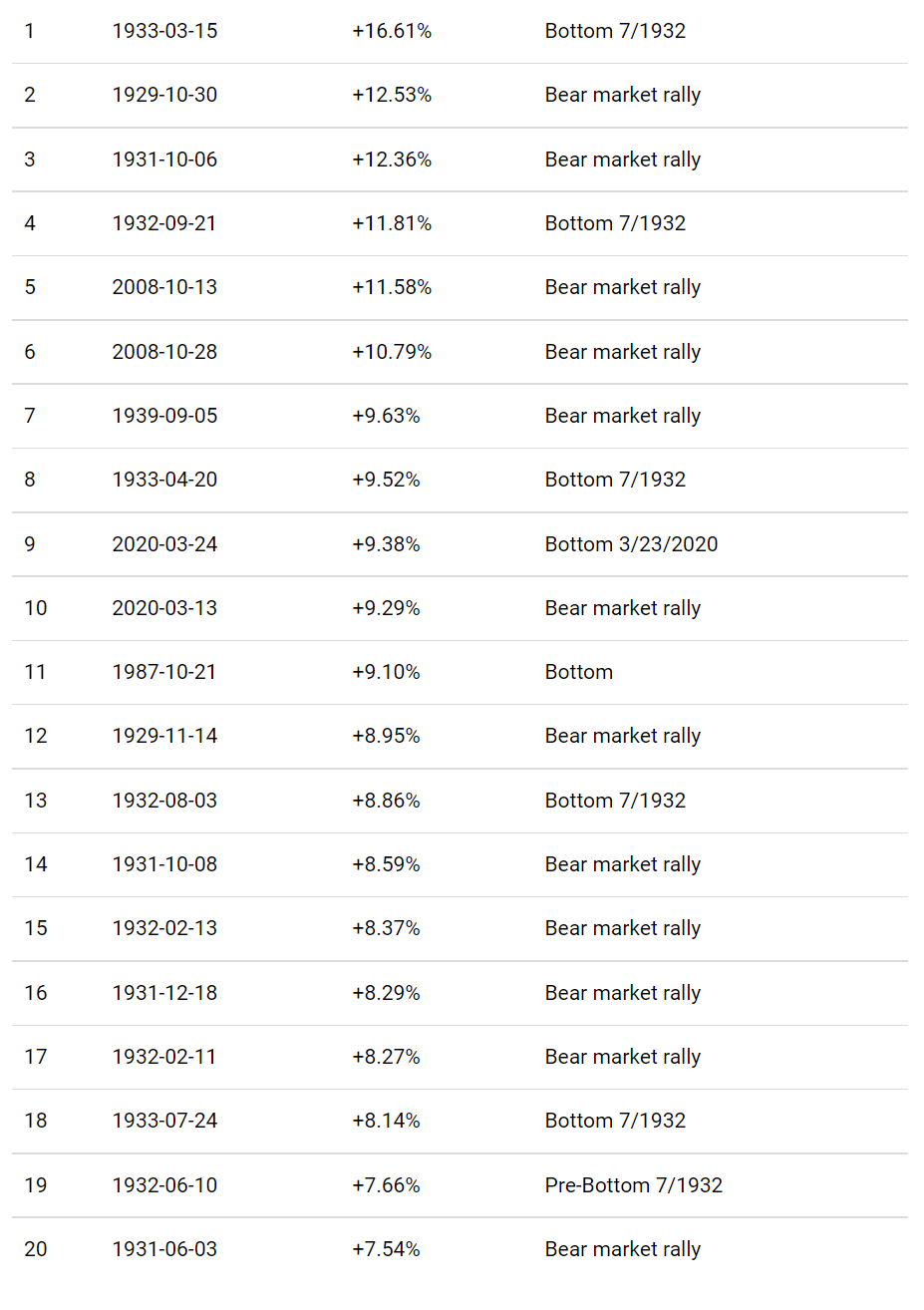Select the 1929-10-30 date in row 2
This screenshot has width=924, height=1310.
(x=164, y=95)
